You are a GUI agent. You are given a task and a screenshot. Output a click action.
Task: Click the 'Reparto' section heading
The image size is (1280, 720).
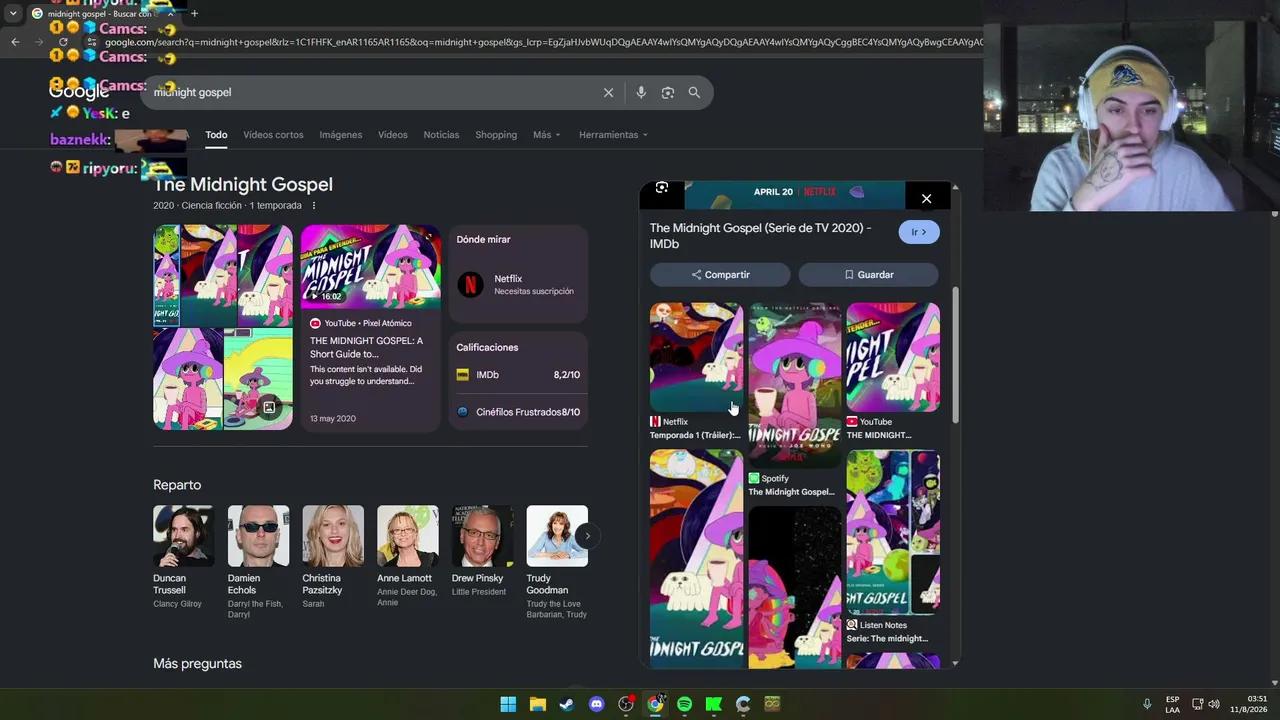click(177, 485)
